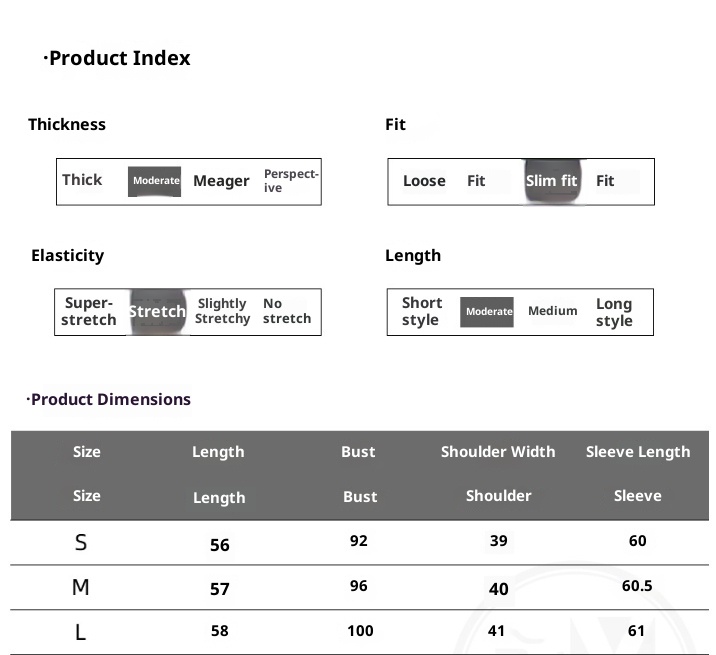The image size is (716, 655).
Task: Select highlighted Moderate under Thickness
Action: tap(155, 181)
